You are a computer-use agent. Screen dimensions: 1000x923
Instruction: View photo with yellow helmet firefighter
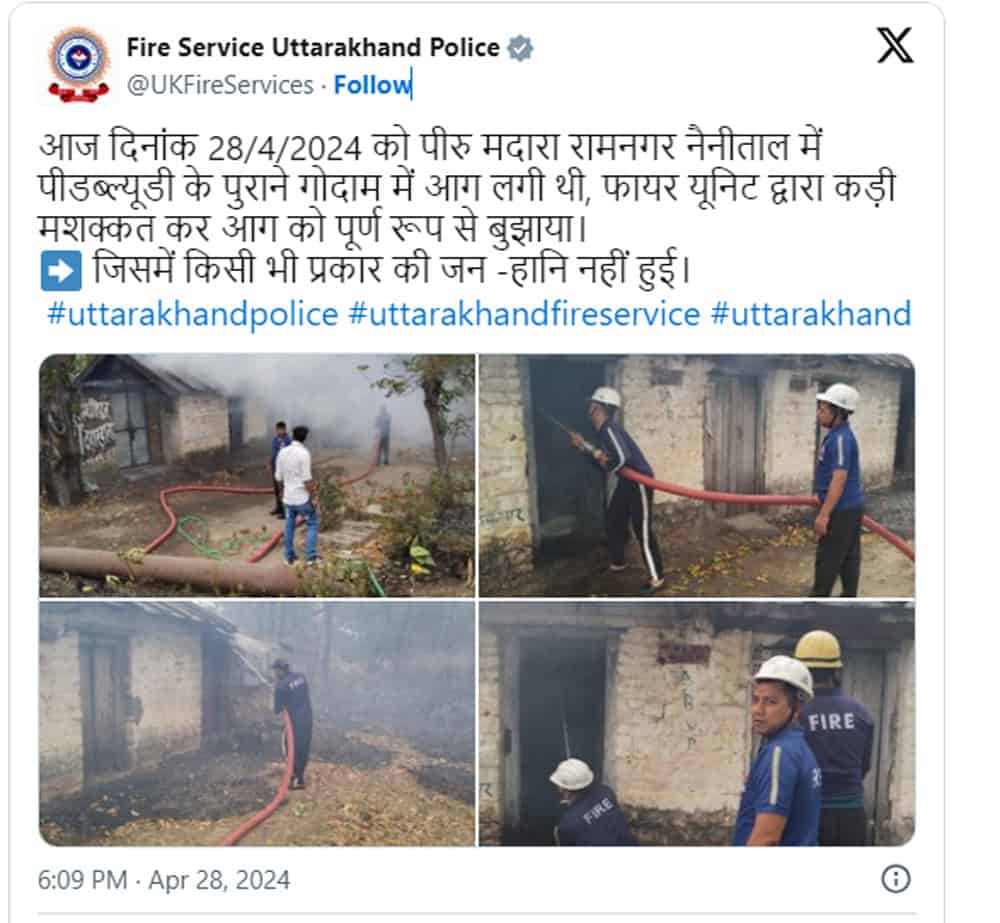[696, 723]
